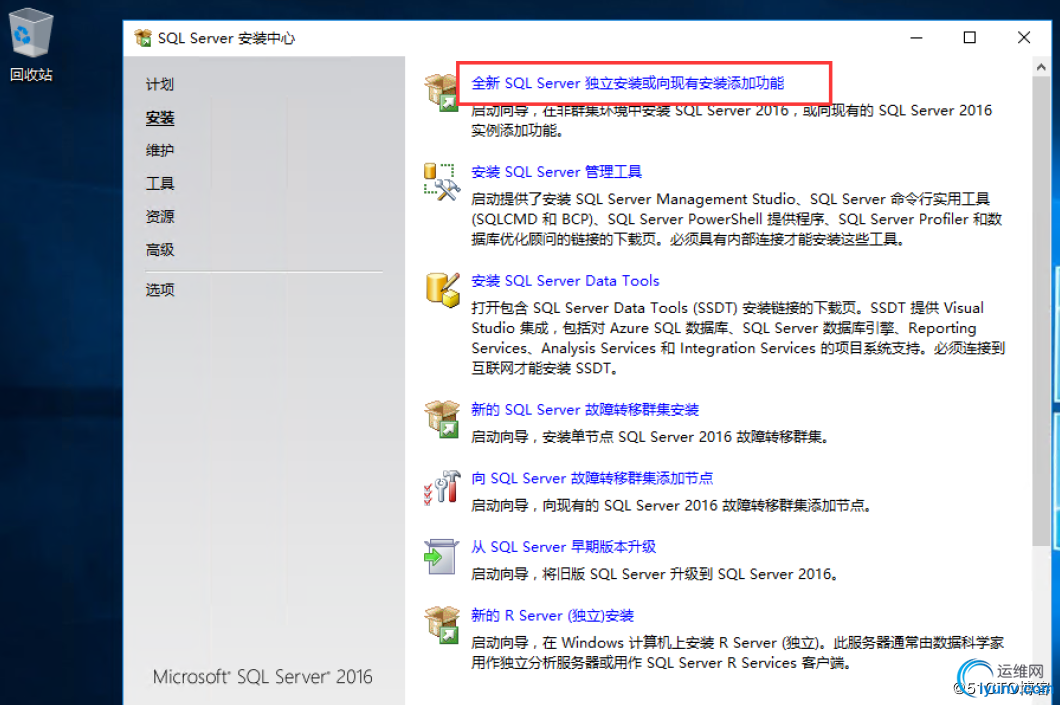Click the SQL Server 安装中心 title bar icon
1060x705 pixels.
(x=143, y=38)
